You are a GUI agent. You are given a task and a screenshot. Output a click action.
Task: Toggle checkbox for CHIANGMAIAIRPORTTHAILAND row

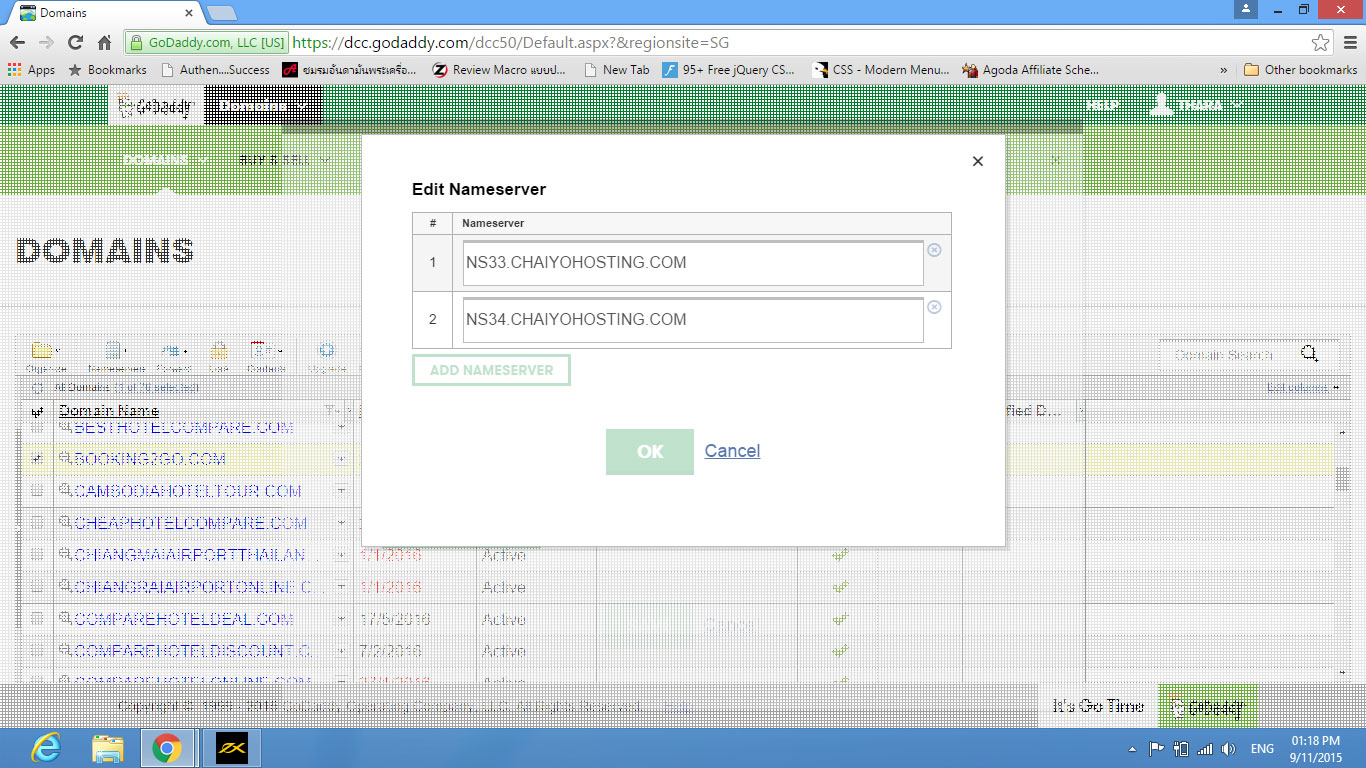point(37,555)
